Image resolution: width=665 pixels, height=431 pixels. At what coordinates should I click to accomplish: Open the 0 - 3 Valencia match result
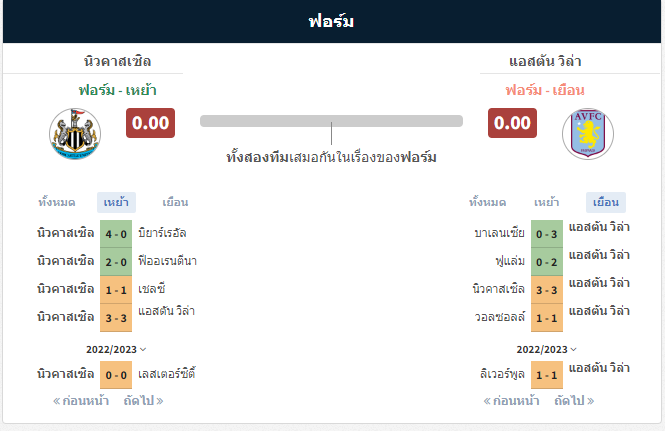coord(547,234)
